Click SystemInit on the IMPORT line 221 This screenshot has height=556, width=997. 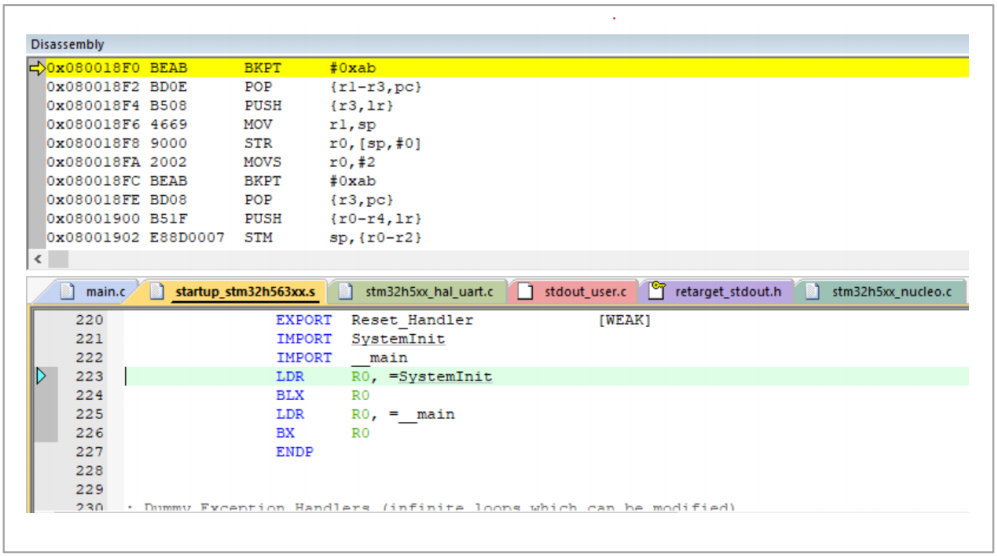pos(398,339)
